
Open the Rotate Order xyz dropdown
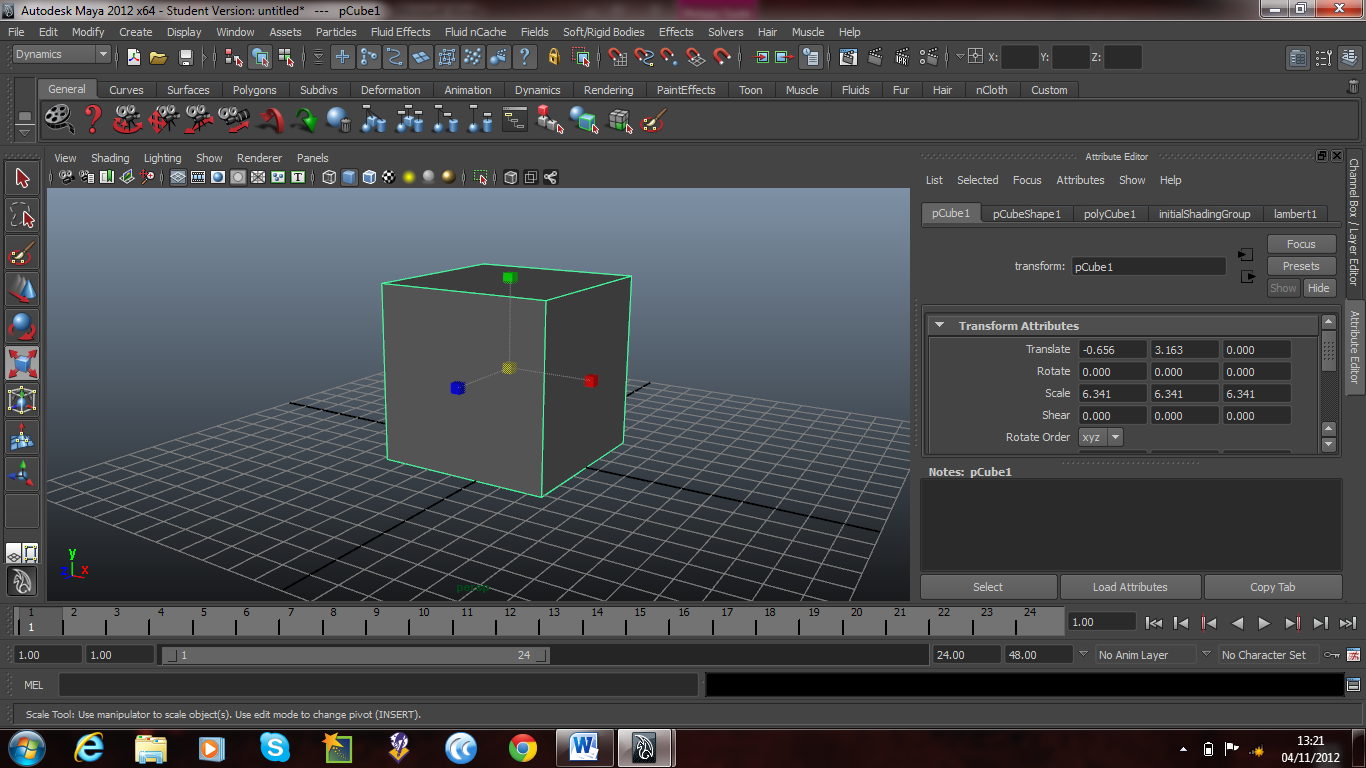1101,437
